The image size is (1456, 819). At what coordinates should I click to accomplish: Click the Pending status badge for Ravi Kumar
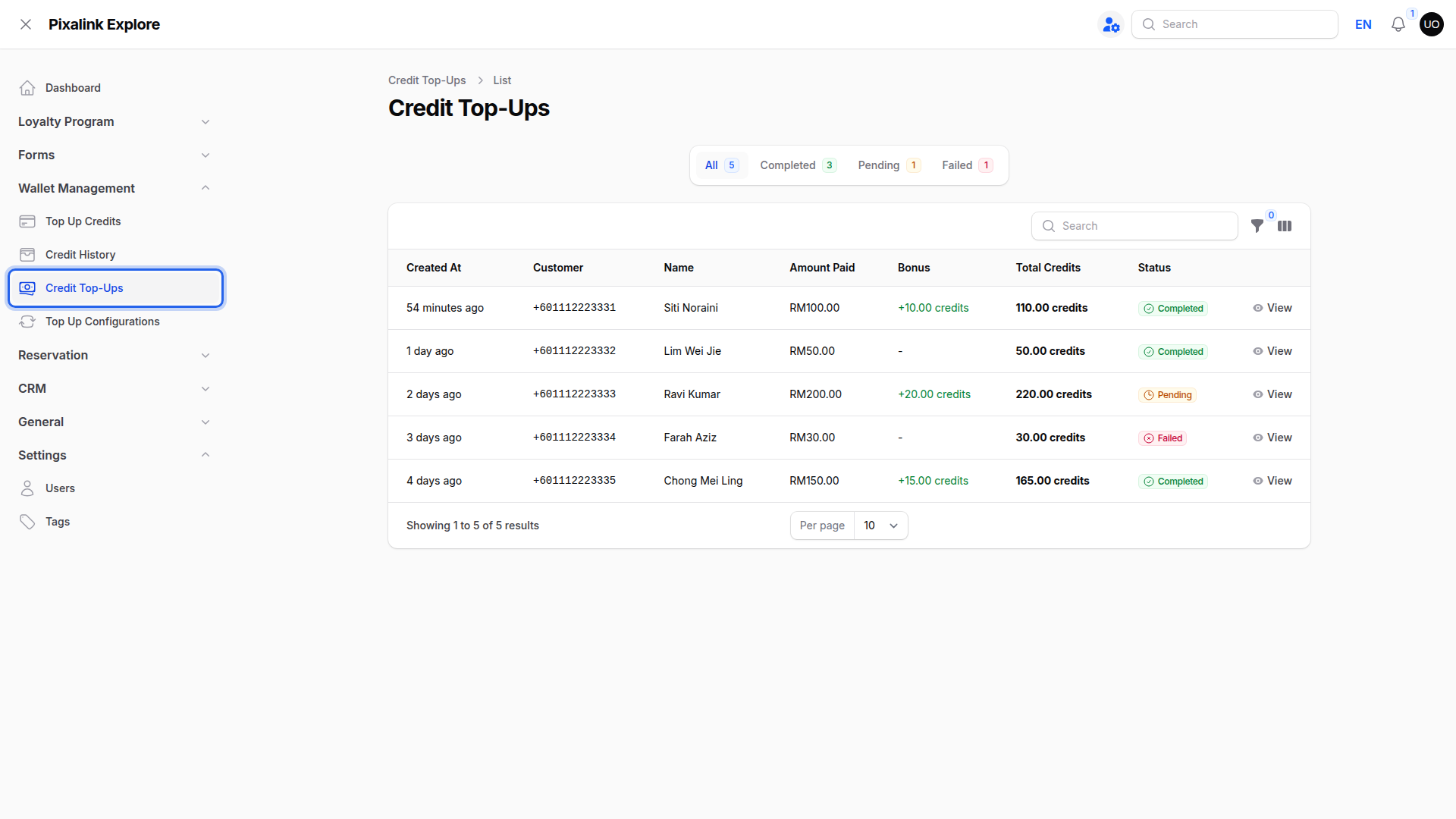click(x=1167, y=395)
